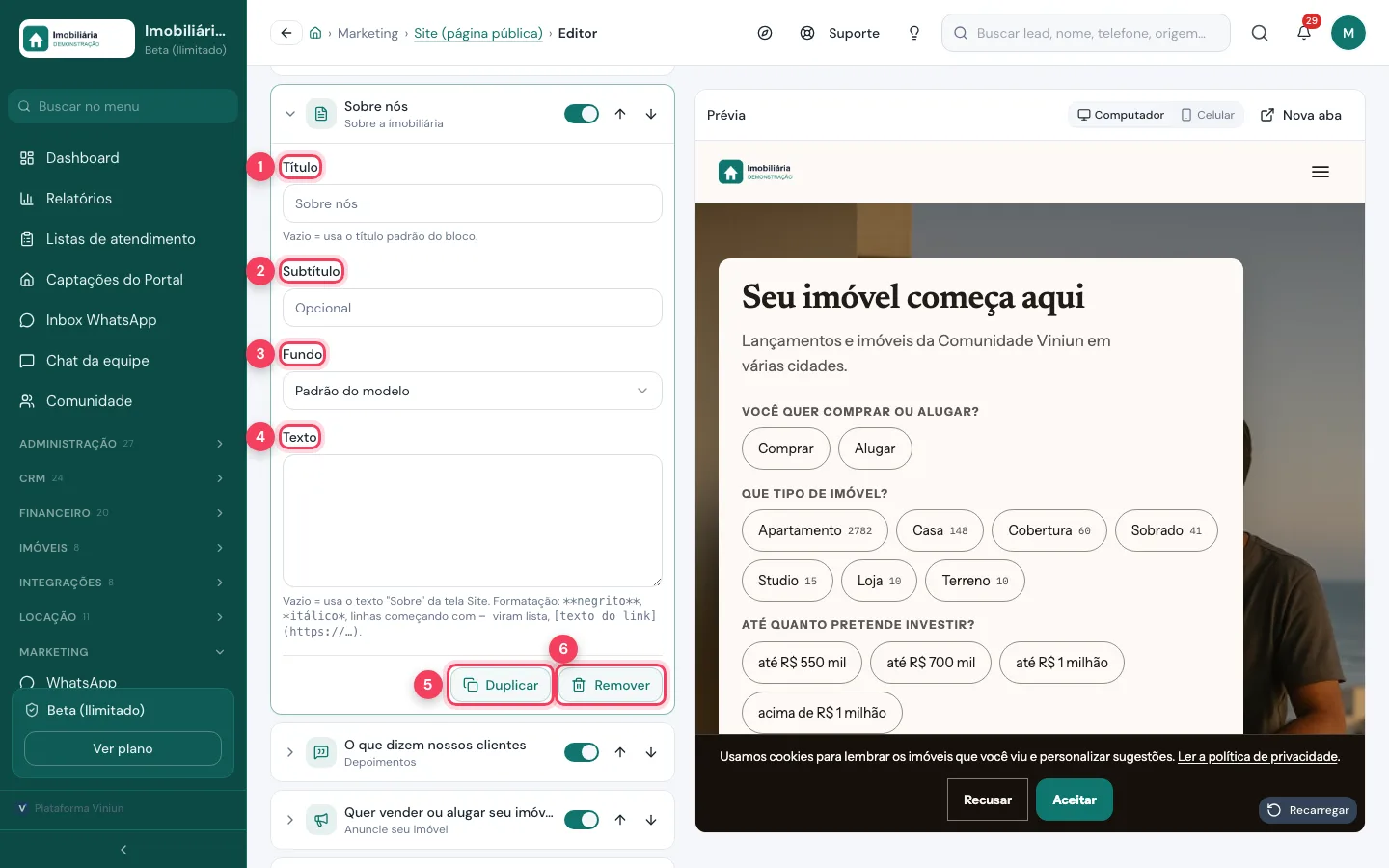Click the Imobiliária logo in sidebar
Viewport: 1389px width, 868px height.
coord(77,39)
